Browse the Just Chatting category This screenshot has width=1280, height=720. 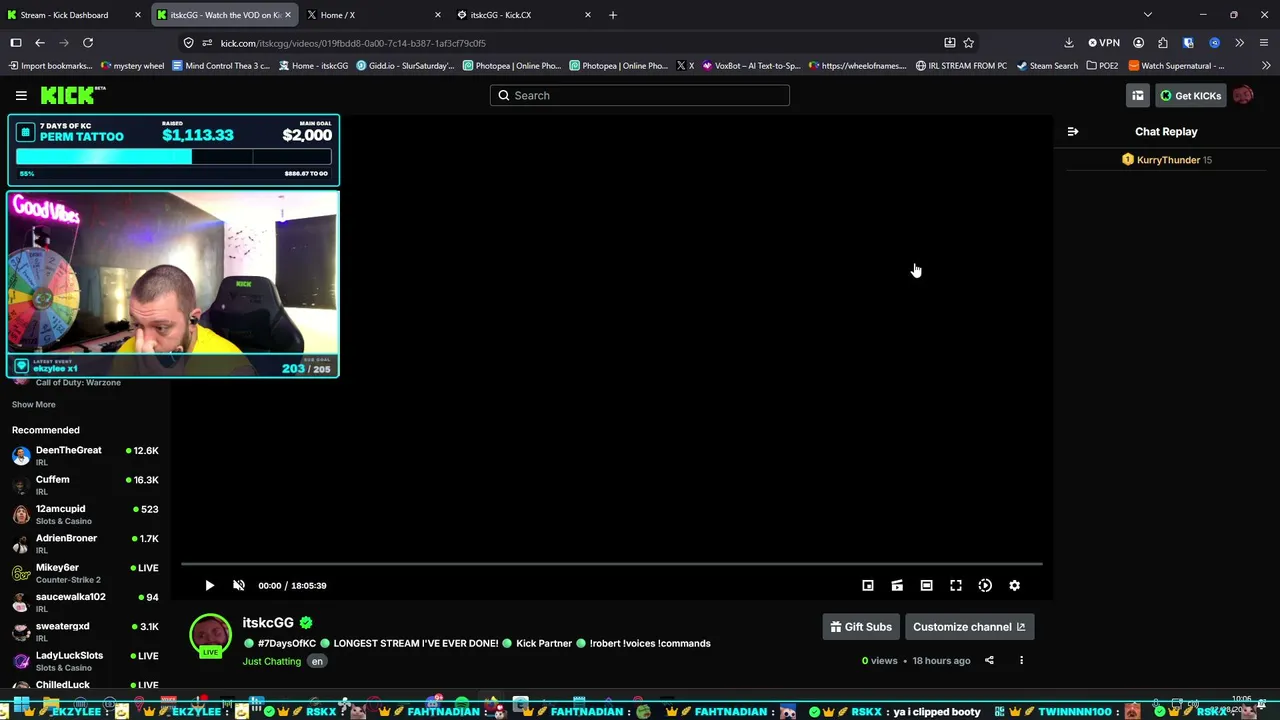[x=272, y=661]
